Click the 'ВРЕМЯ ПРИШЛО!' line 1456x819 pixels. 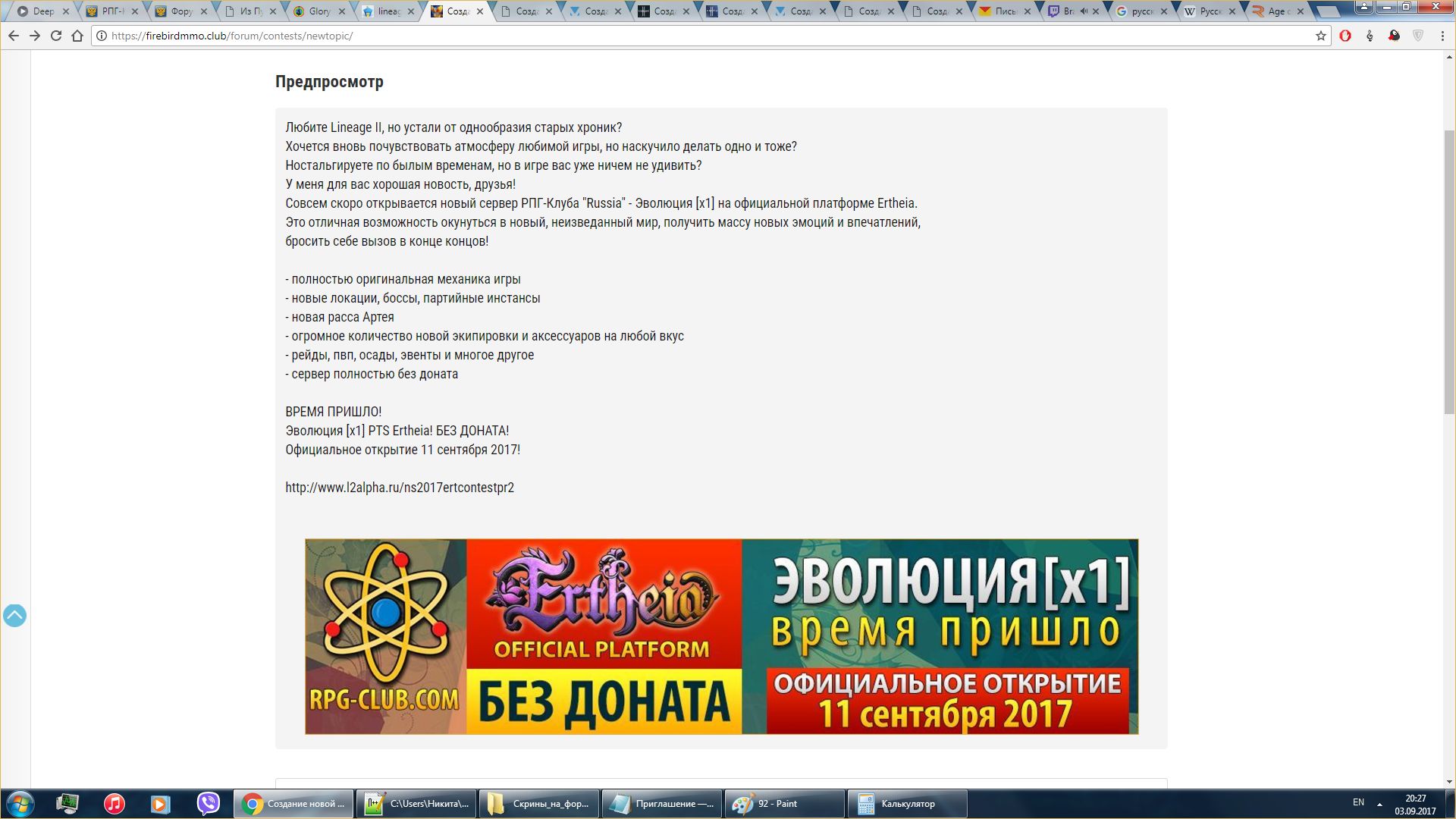(x=334, y=412)
